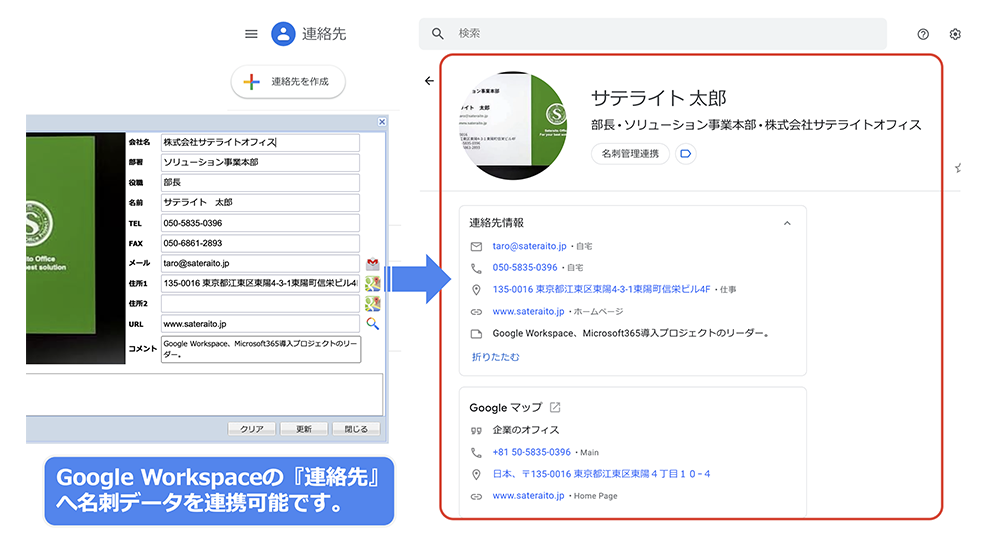1000x537 pixels.
Task: Open the hamburger main menu
Action: (251, 34)
